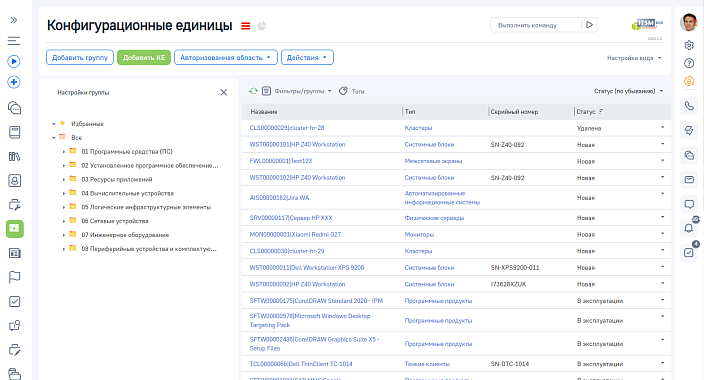Click green Добавить КЕ button
The height and width of the screenshot is (380, 704).
coord(144,57)
